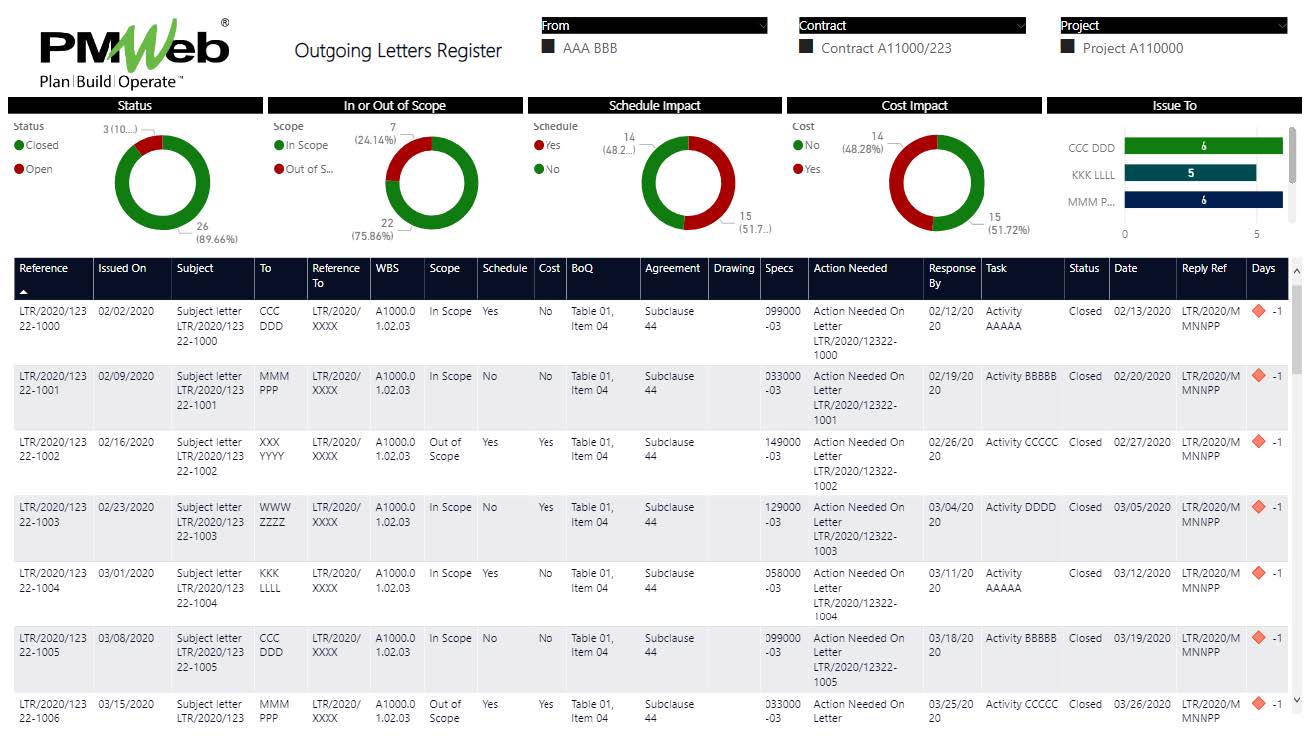Viewport: 1313px width, 737px height.
Task: Click the KKK LLLL bar in Issue To
Action: pyautogui.click(x=1190, y=173)
